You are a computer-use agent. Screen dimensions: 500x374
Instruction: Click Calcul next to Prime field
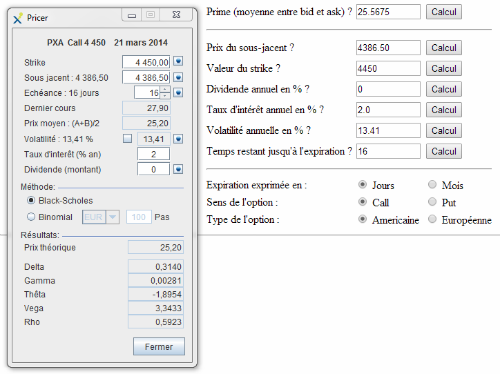(x=444, y=12)
